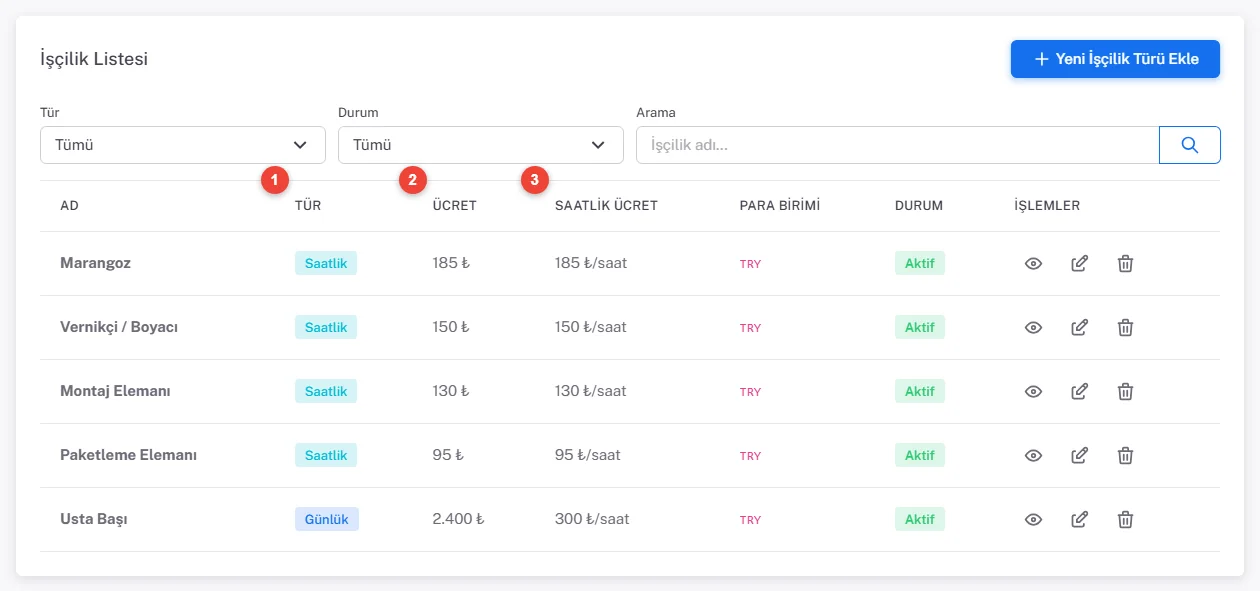
Task: View details of Paketleme Elemanı
Action: coord(1034,456)
